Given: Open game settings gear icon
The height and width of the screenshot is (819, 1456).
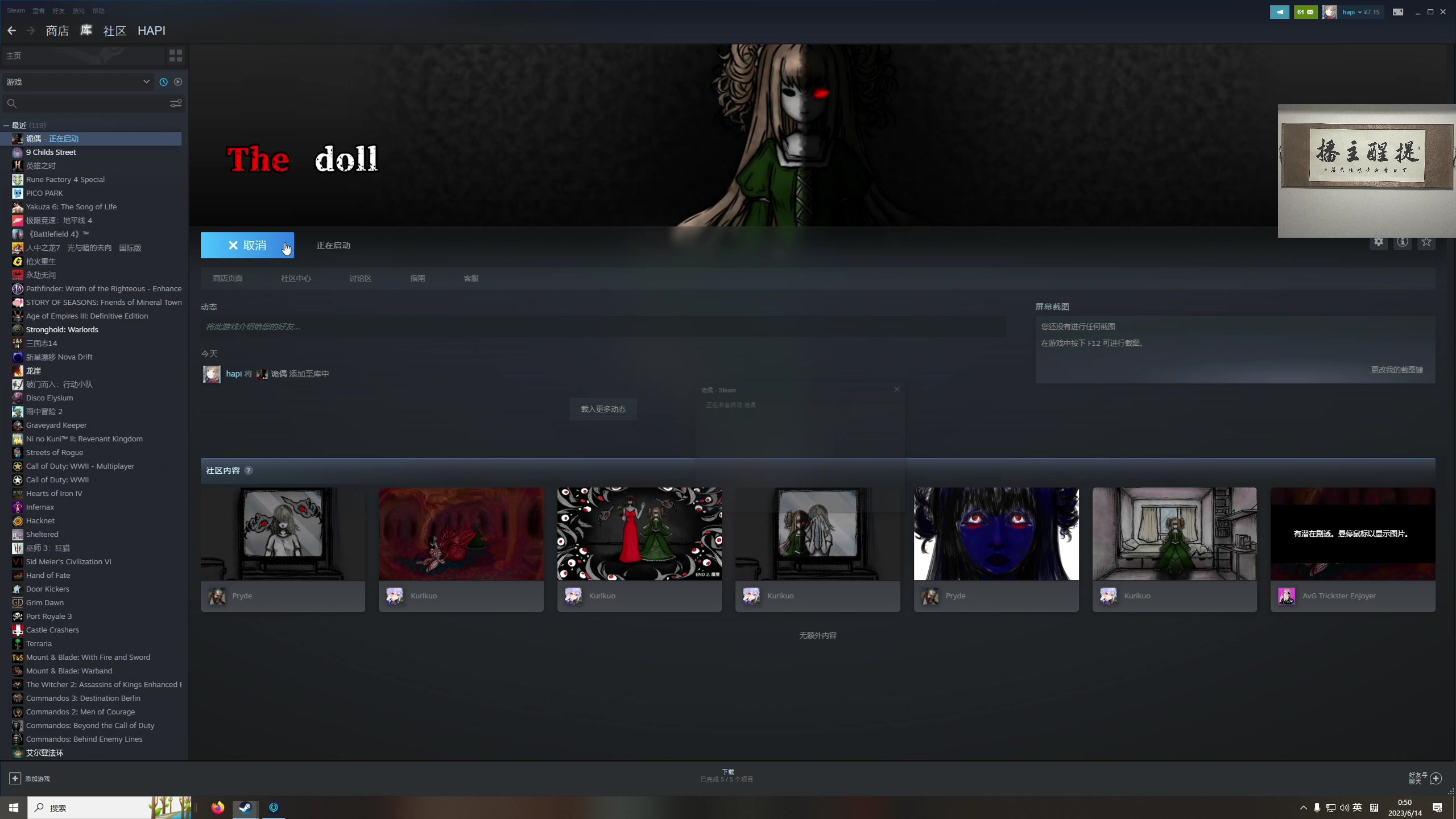Looking at the screenshot, I should (1379, 242).
